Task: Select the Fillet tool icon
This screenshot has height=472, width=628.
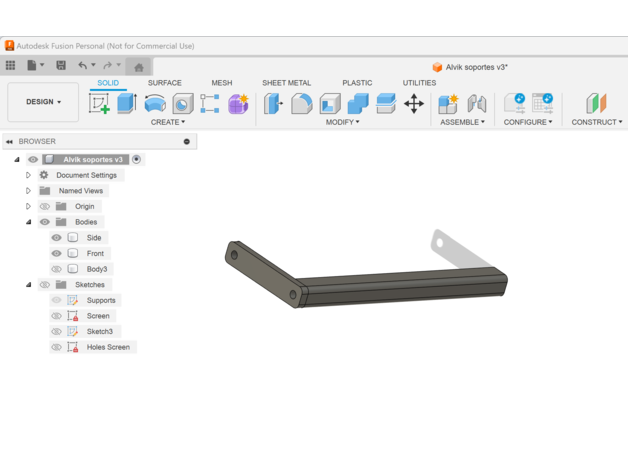Action: pos(301,103)
